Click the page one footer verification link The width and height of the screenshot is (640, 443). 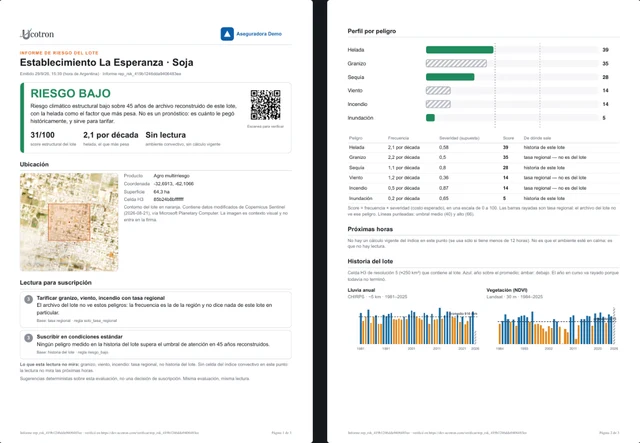(x=109, y=432)
